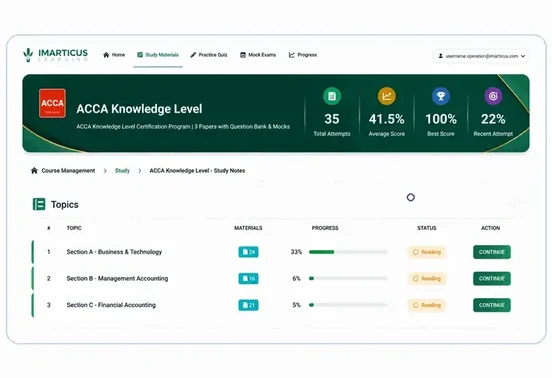Click the 21 materials badge for Section C
Viewport: 552px width, 378px height.
(x=249, y=305)
